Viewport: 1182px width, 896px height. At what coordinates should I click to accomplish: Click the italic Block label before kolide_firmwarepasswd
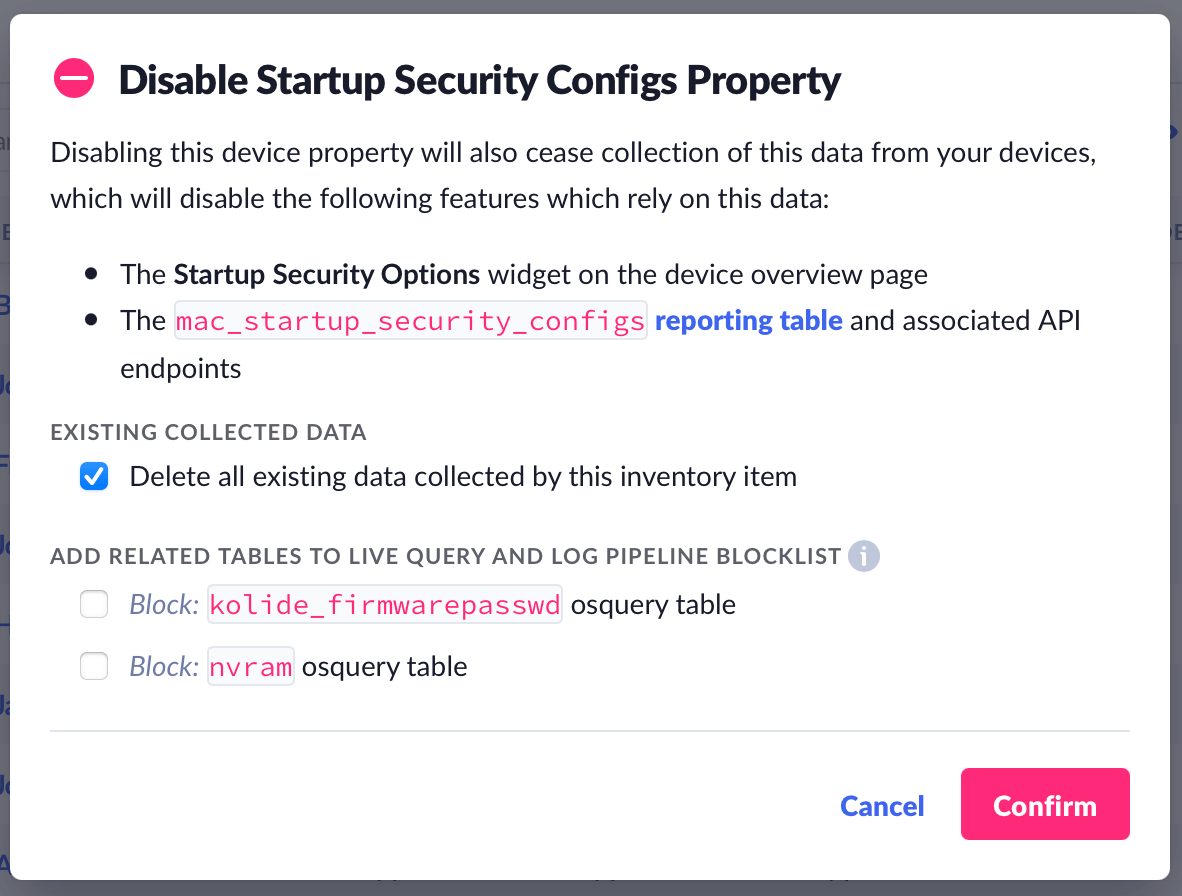[x=164, y=605]
